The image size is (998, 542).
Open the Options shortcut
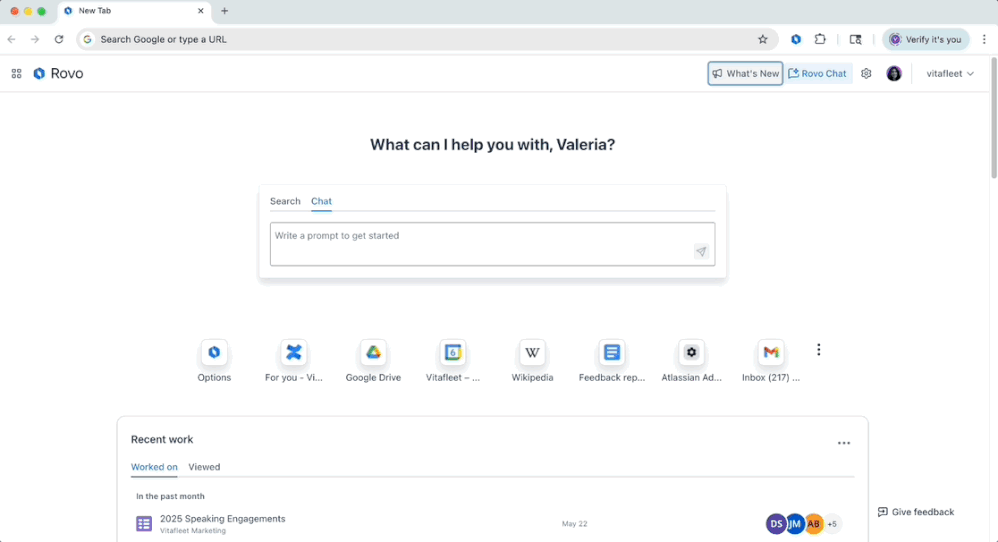tap(214, 361)
